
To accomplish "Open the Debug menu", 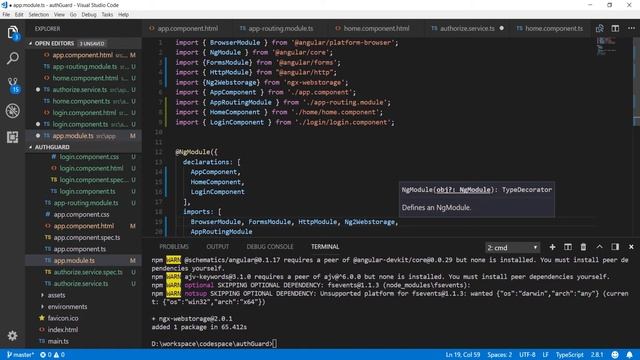I will [x=89, y=15].
